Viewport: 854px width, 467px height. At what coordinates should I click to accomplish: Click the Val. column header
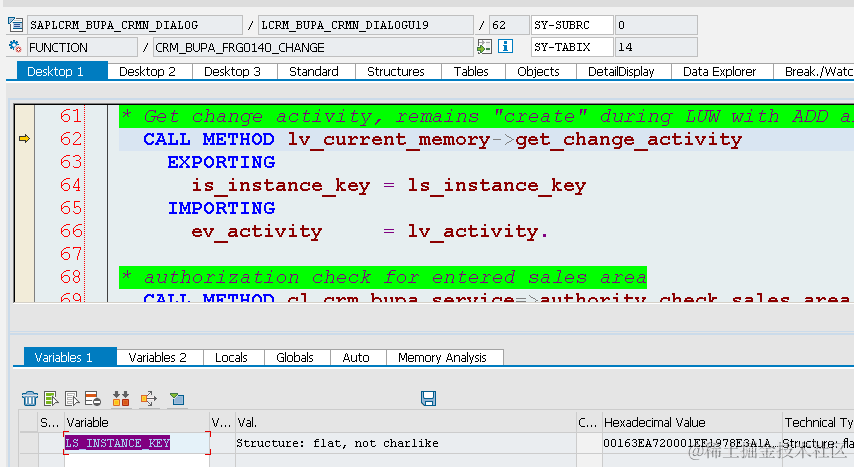[x=406, y=422]
